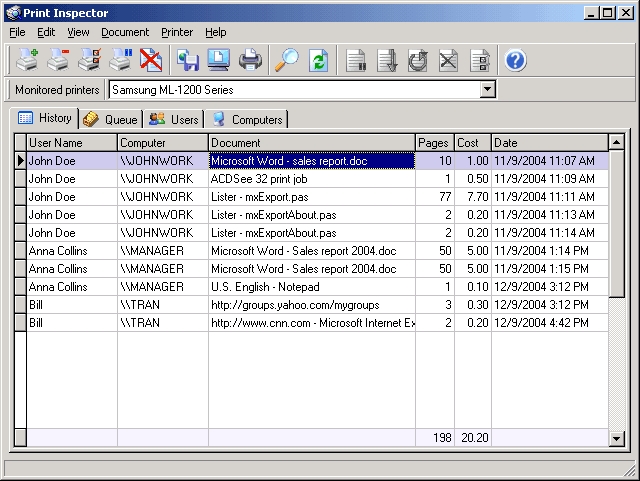
Task: Click the green refresh icon
Action: [x=319, y=61]
